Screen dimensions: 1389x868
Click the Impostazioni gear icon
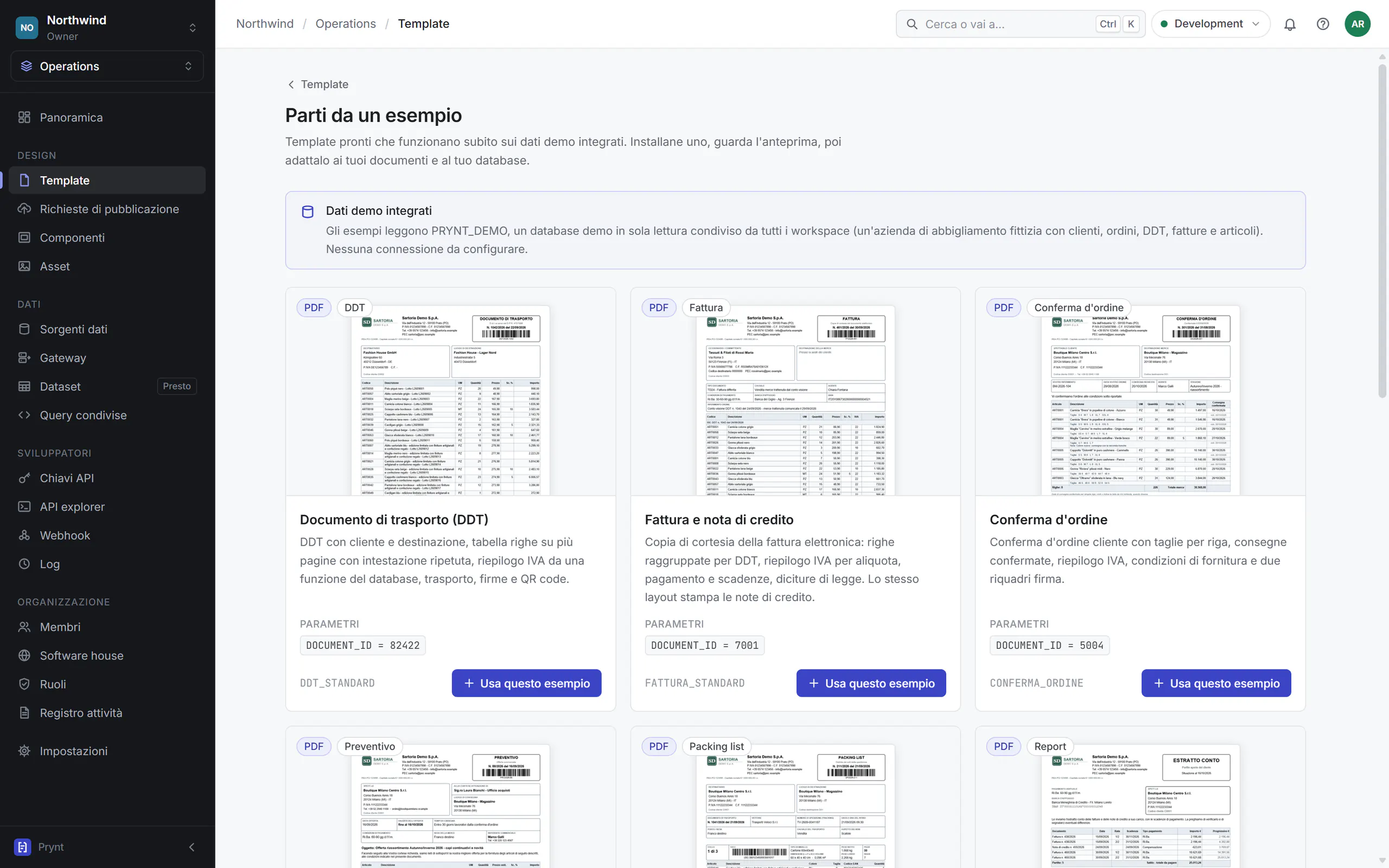[24, 751]
